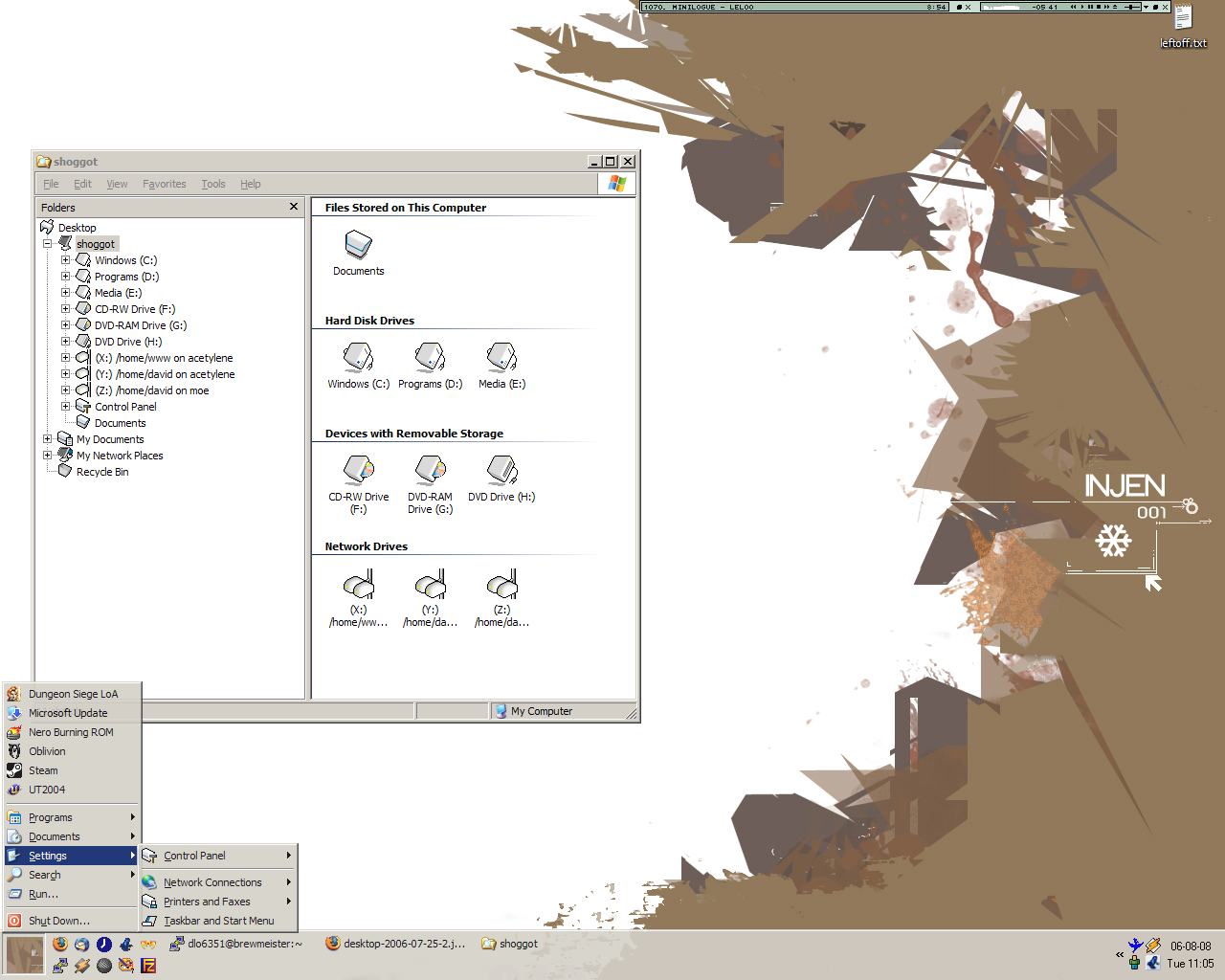Launch Firefox from the quick launch bar
The image size is (1225, 980).
tap(60, 945)
